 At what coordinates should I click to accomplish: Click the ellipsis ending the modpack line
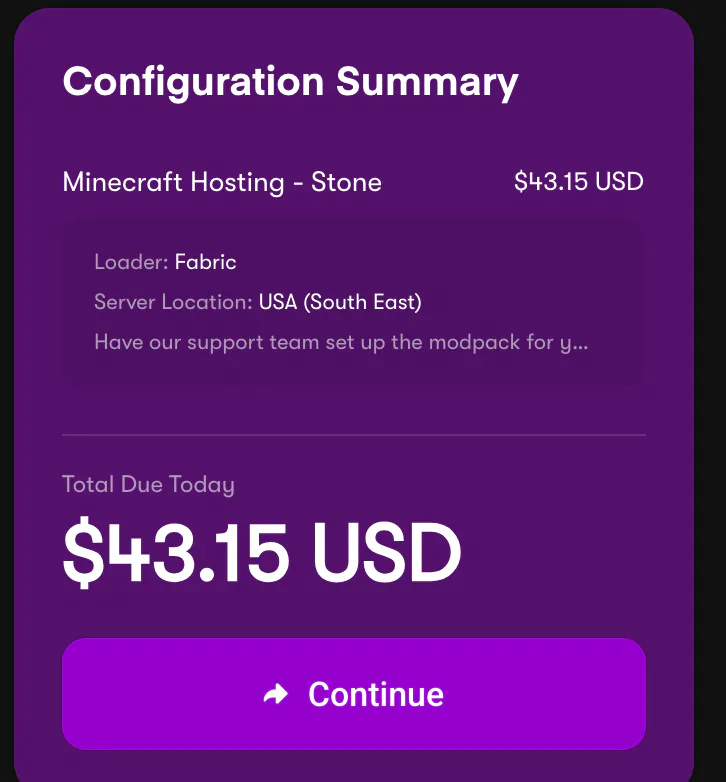[580, 343]
